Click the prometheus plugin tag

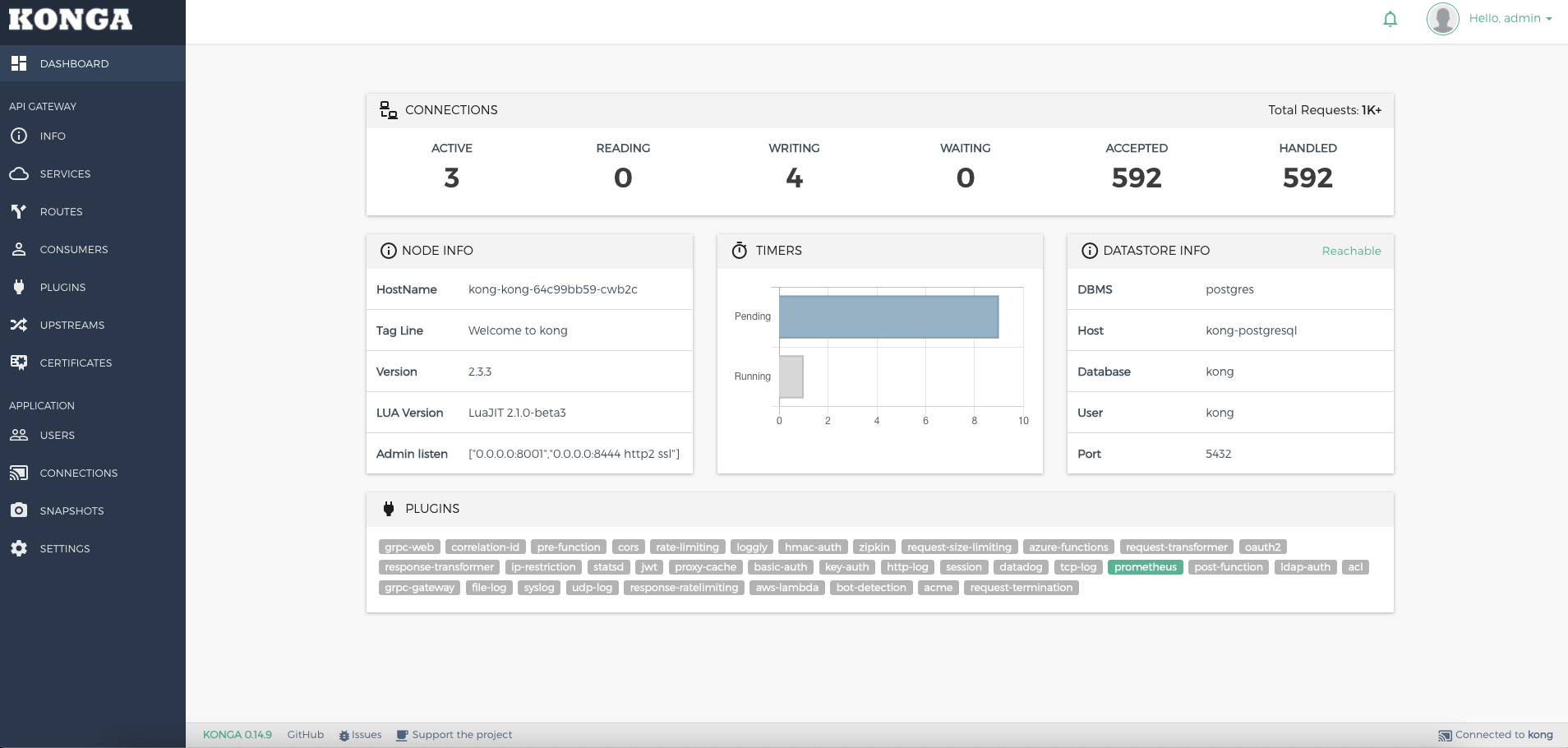pyautogui.click(x=1145, y=567)
